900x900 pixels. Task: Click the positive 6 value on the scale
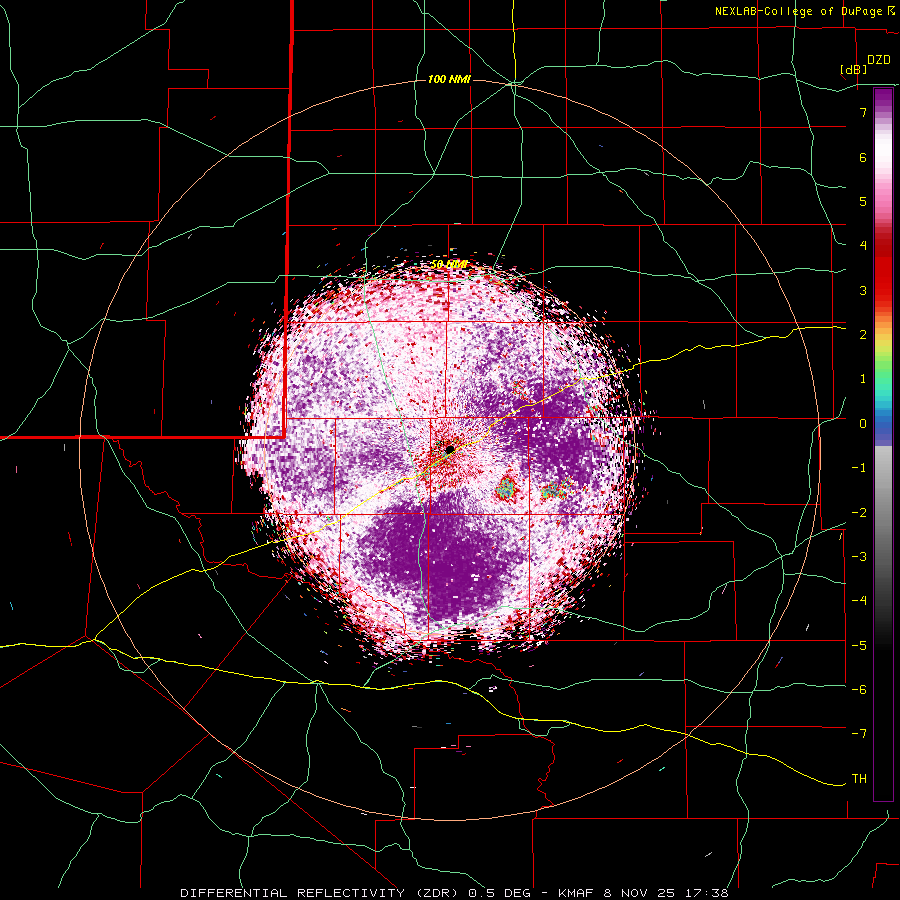point(863,157)
